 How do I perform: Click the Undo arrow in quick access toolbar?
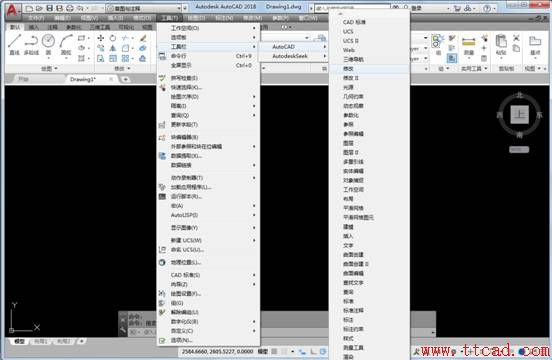[x=80, y=8]
